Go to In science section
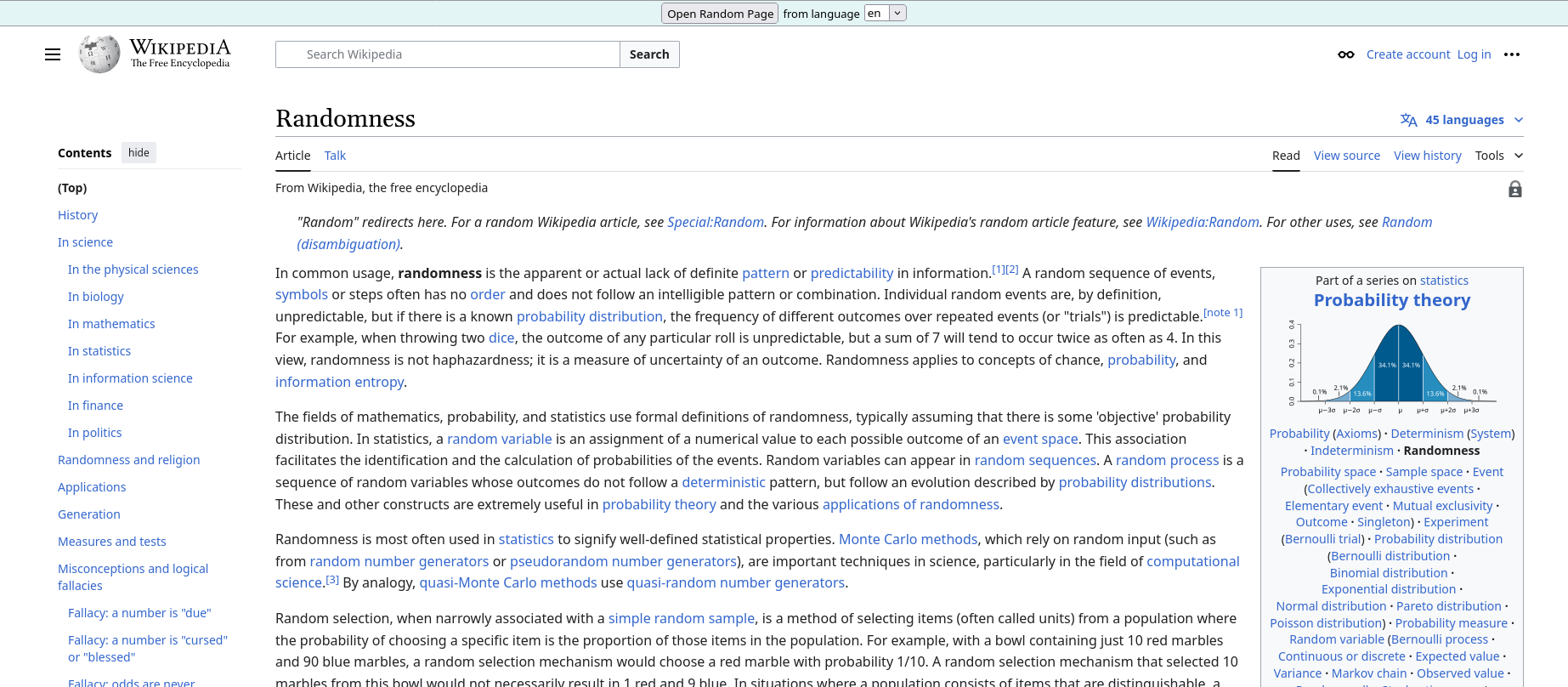Image resolution: width=1568 pixels, height=687 pixels. [x=85, y=242]
